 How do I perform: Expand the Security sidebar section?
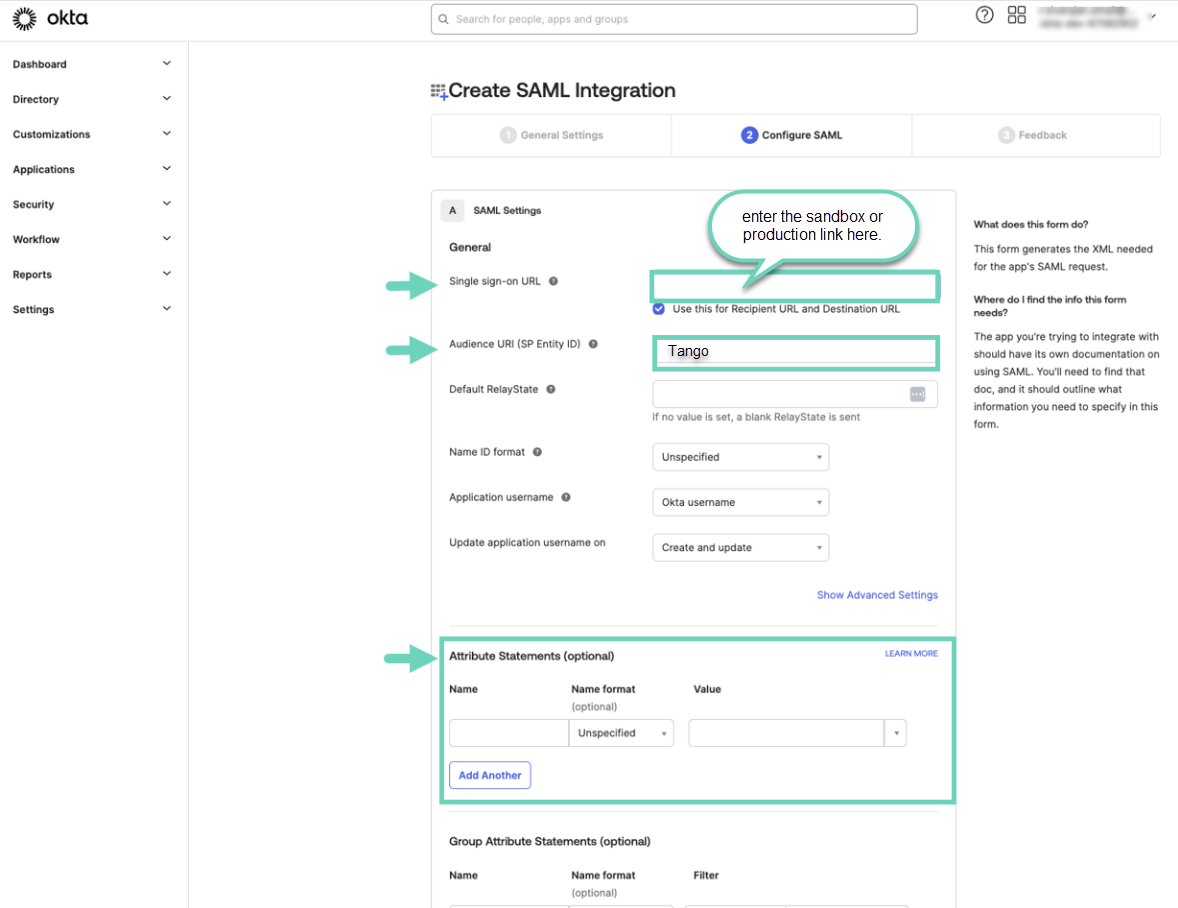(x=92, y=204)
